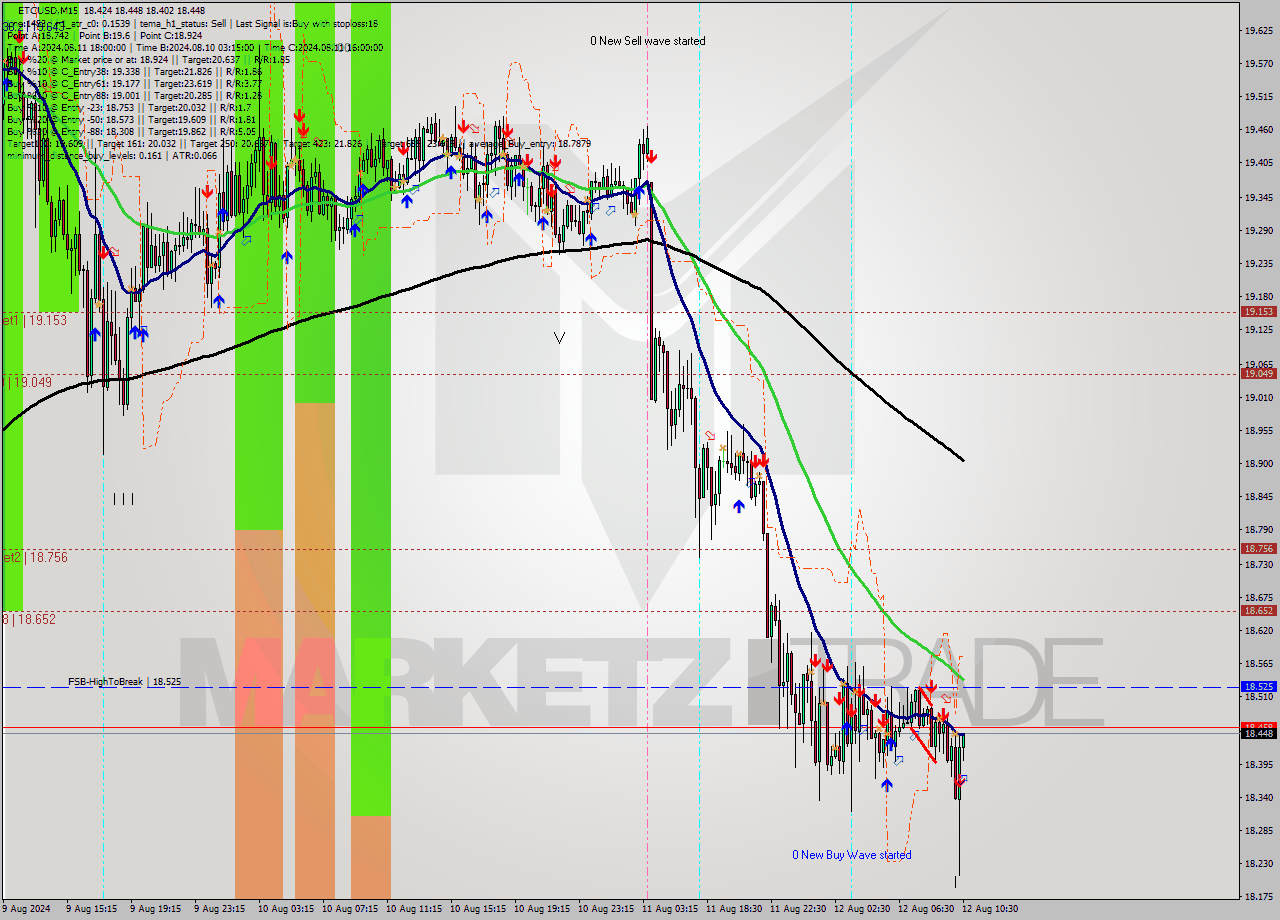Click the 'et1 | 19.153' level label
The width and height of the screenshot is (1280, 920).
tap(35, 320)
